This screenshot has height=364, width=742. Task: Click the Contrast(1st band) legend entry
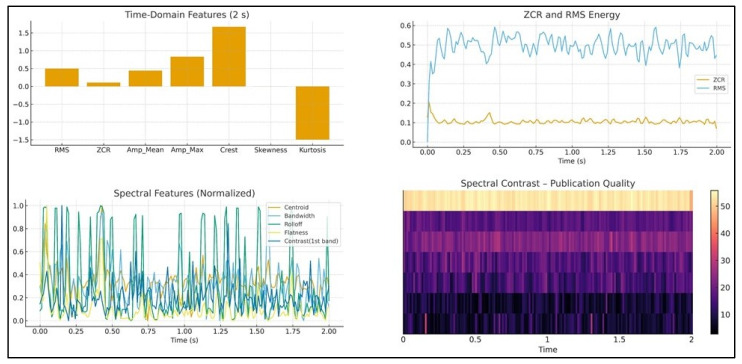[298, 240]
